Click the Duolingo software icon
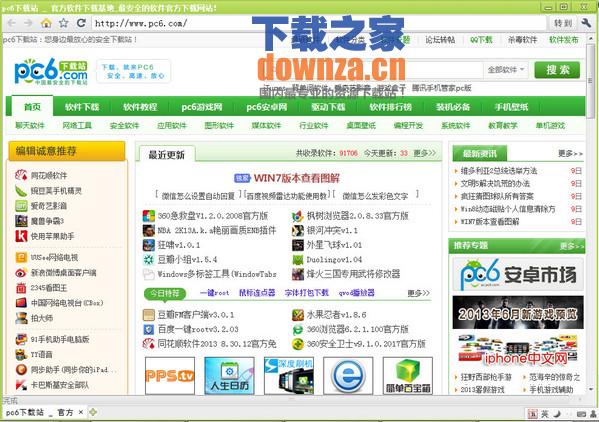 coord(298,260)
